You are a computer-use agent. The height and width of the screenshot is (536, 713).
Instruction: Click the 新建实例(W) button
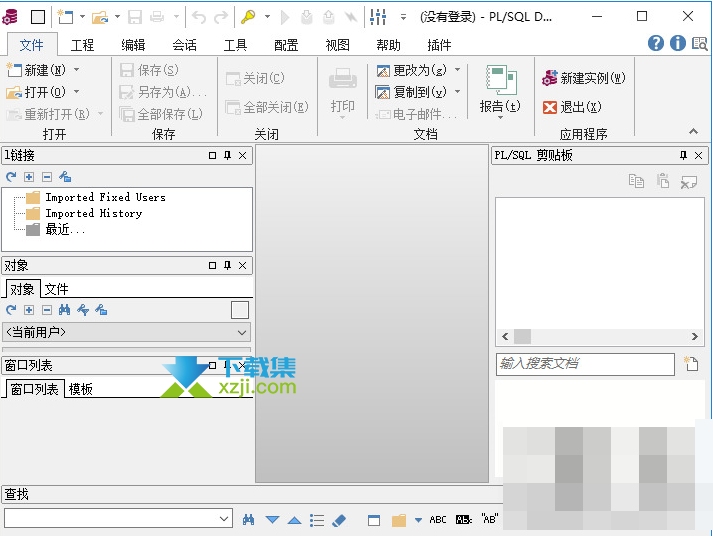[583, 78]
